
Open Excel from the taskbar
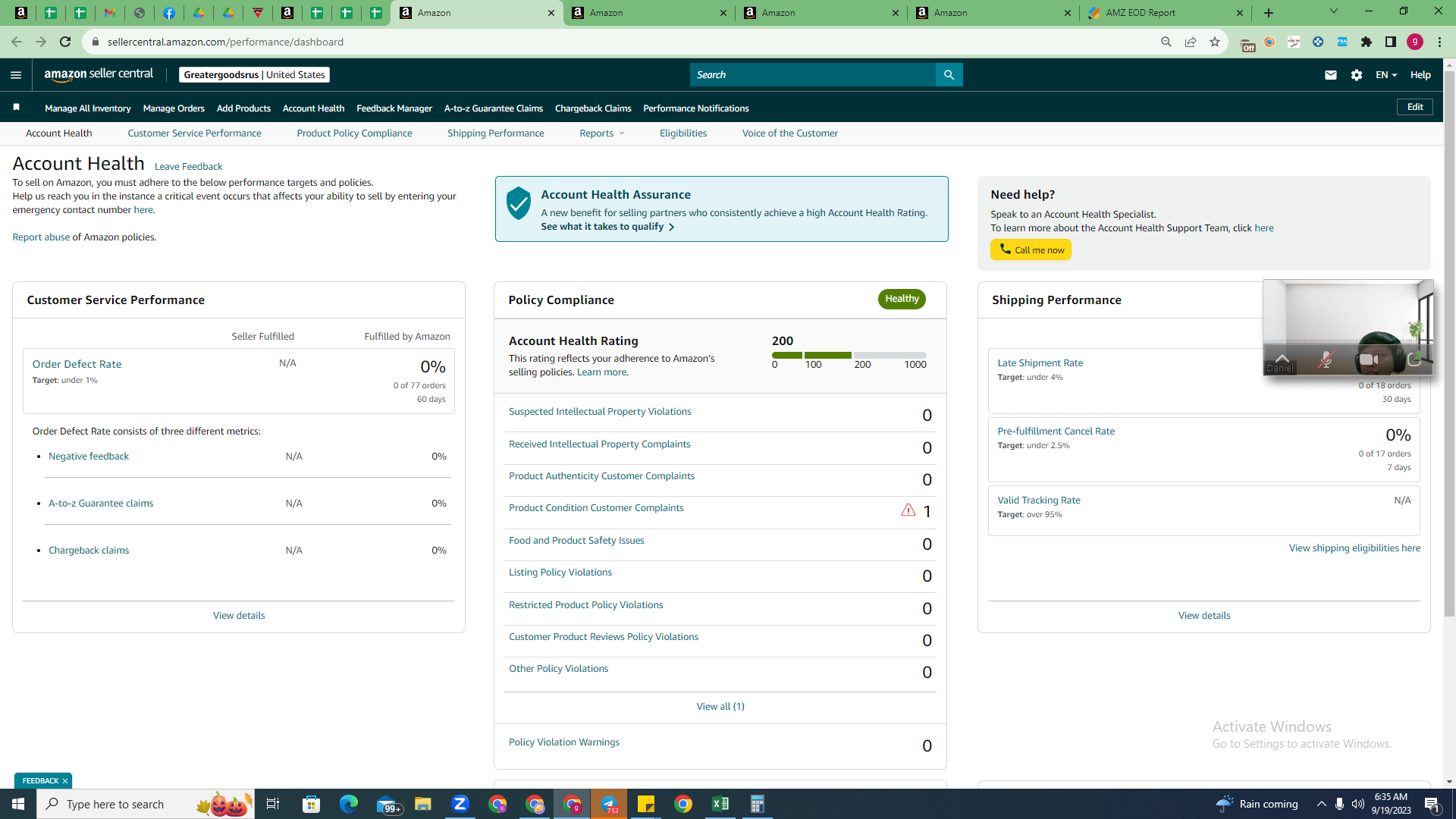pyautogui.click(x=720, y=804)
